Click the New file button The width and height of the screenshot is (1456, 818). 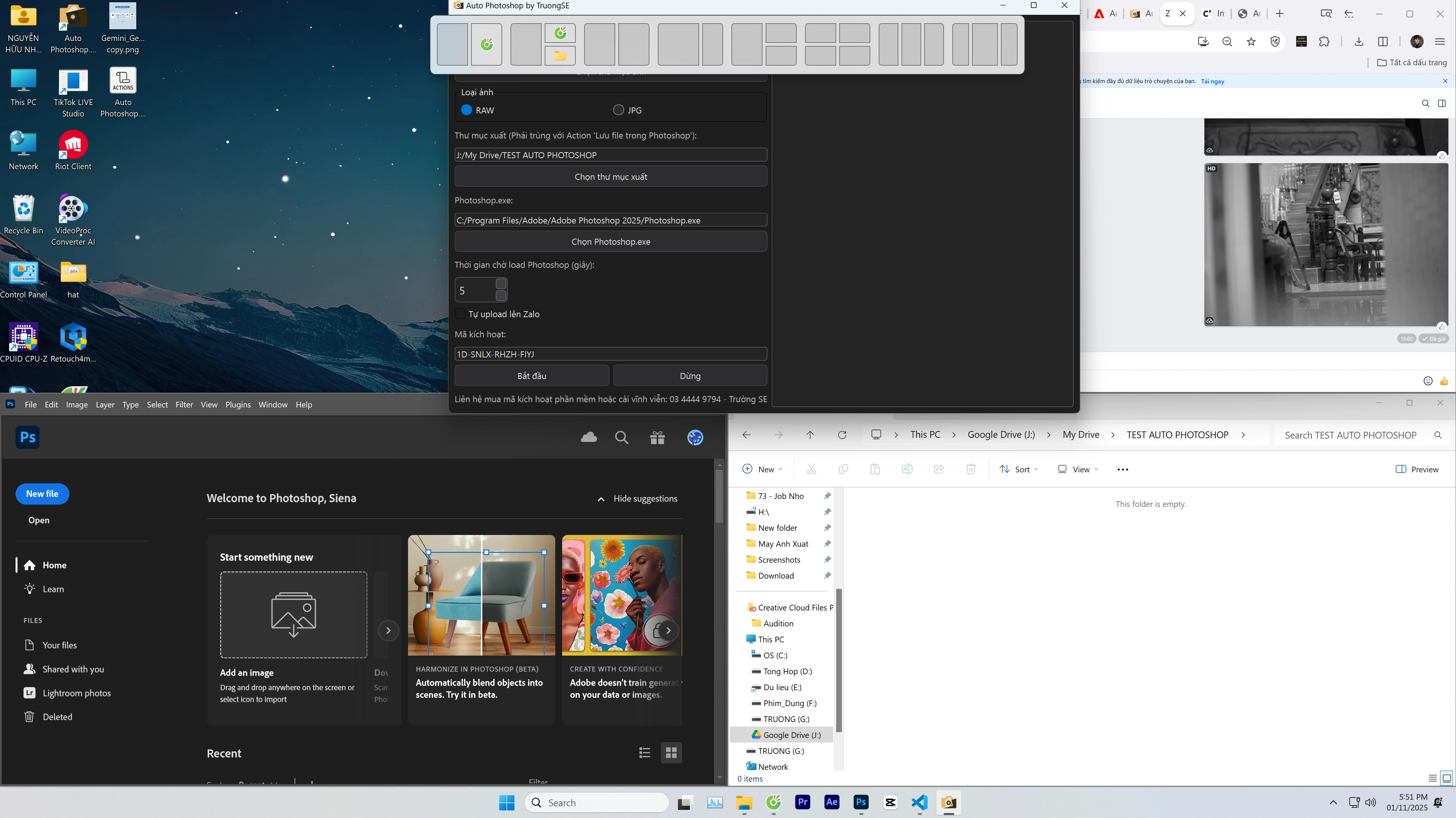pos(43,494)
